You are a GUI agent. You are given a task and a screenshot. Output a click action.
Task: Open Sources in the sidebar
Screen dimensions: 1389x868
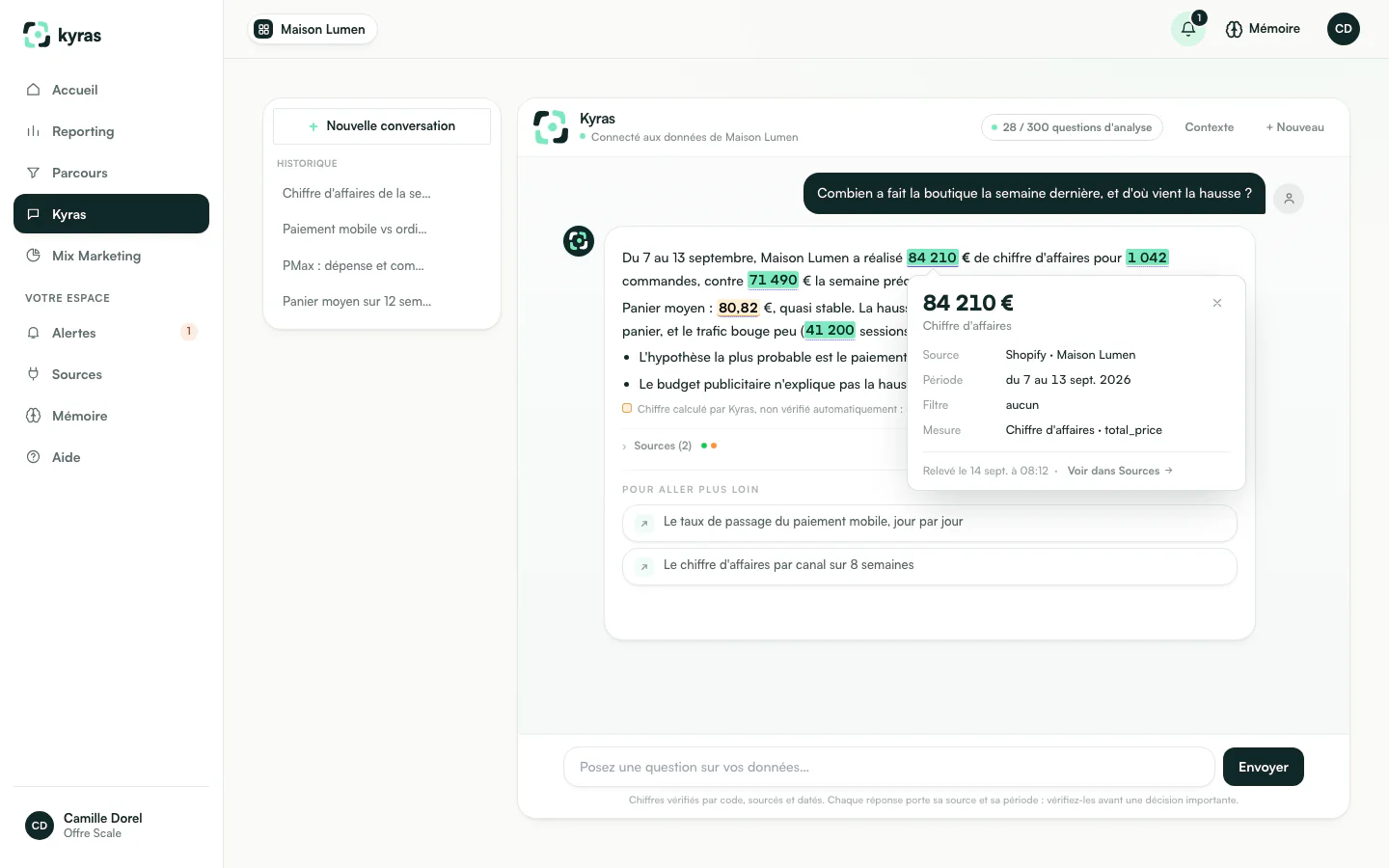111,374
